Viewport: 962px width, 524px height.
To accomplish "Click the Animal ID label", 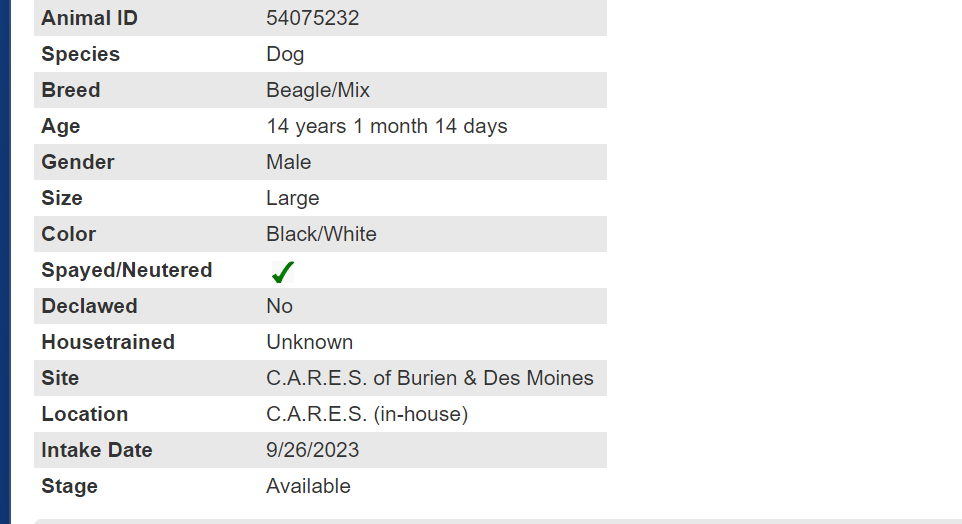I will pyautogui.click(x=89, y=18).
